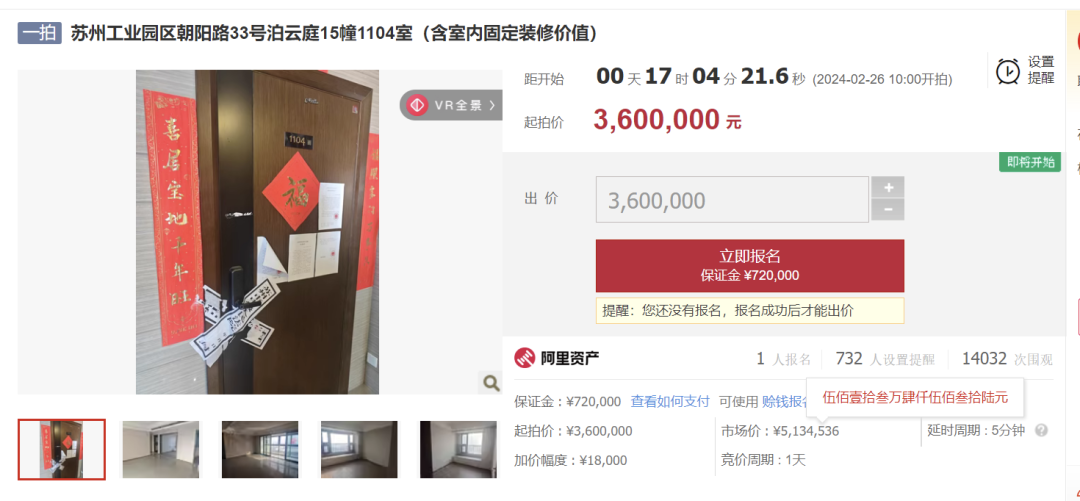Click the alarm clock reminder icon
Image resolution: width=1080 pixels, height=501 pixels.
(x=1008, y=70)
